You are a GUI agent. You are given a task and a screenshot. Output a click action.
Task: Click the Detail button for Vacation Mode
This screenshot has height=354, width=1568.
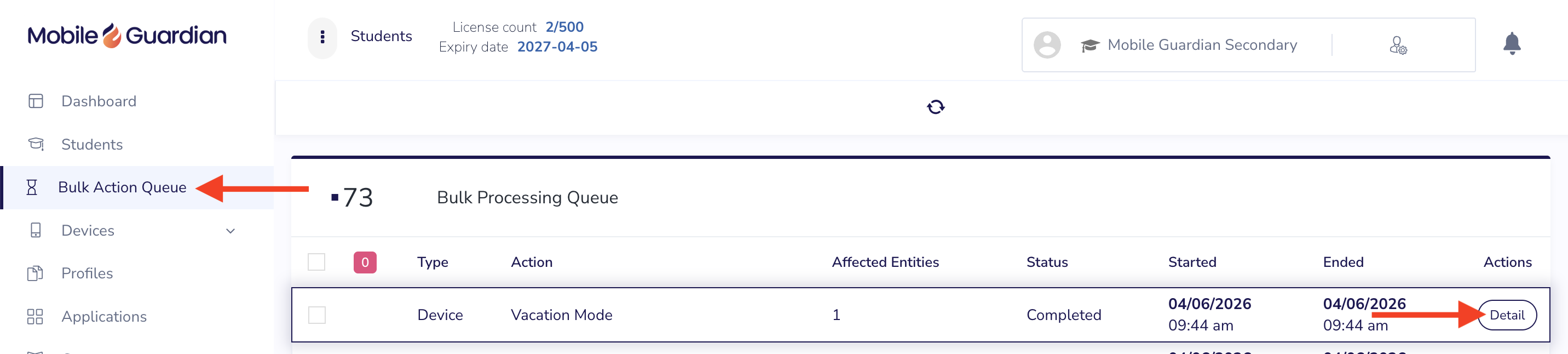[1507, 315]
